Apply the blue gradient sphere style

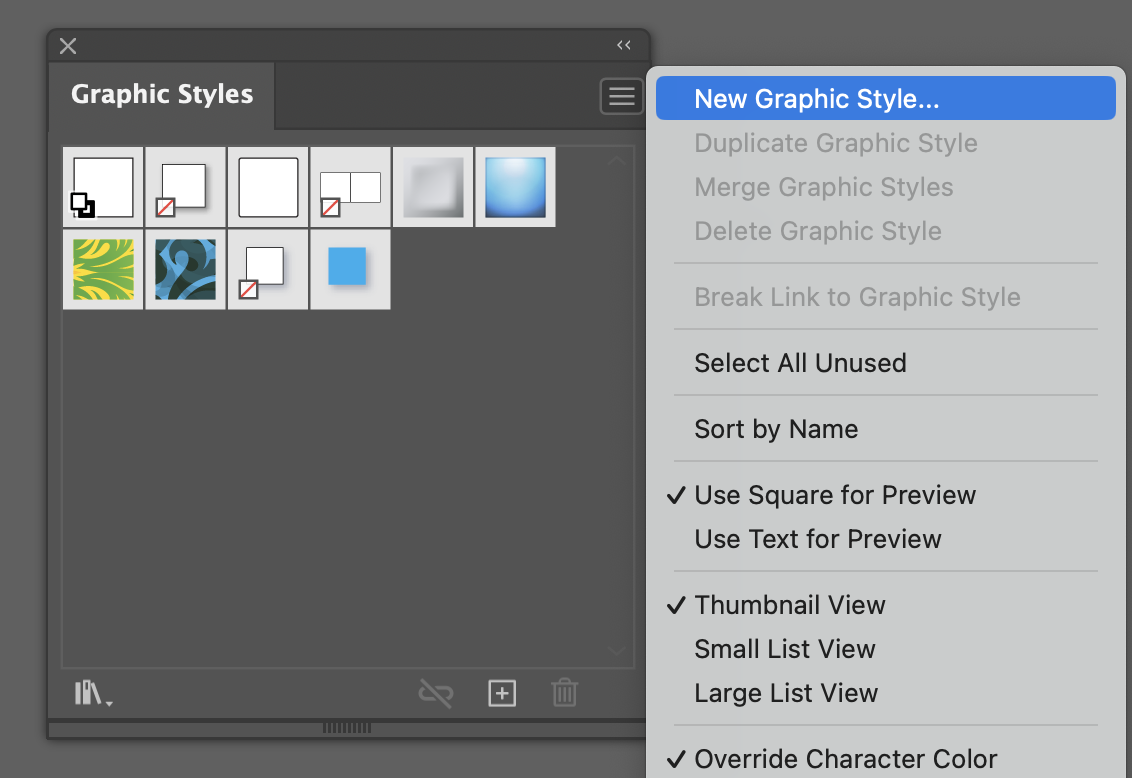tap(515, 186)
